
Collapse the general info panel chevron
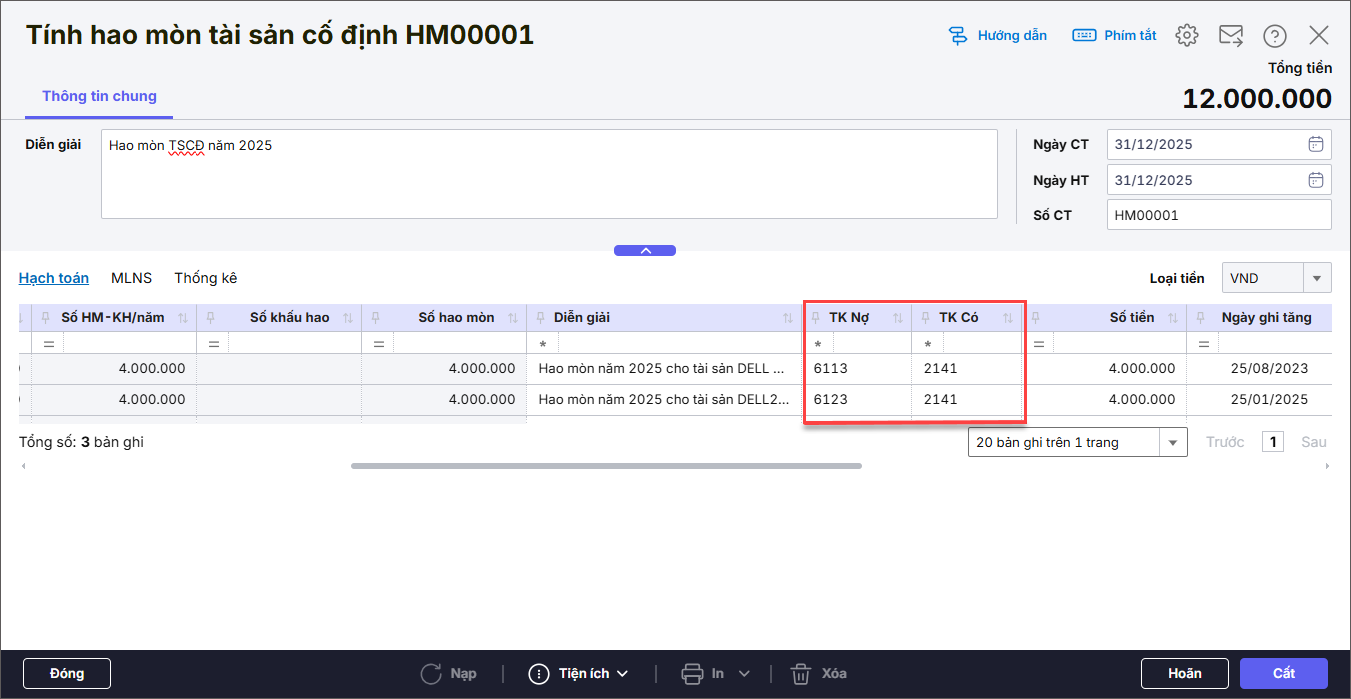click(645, 250)
